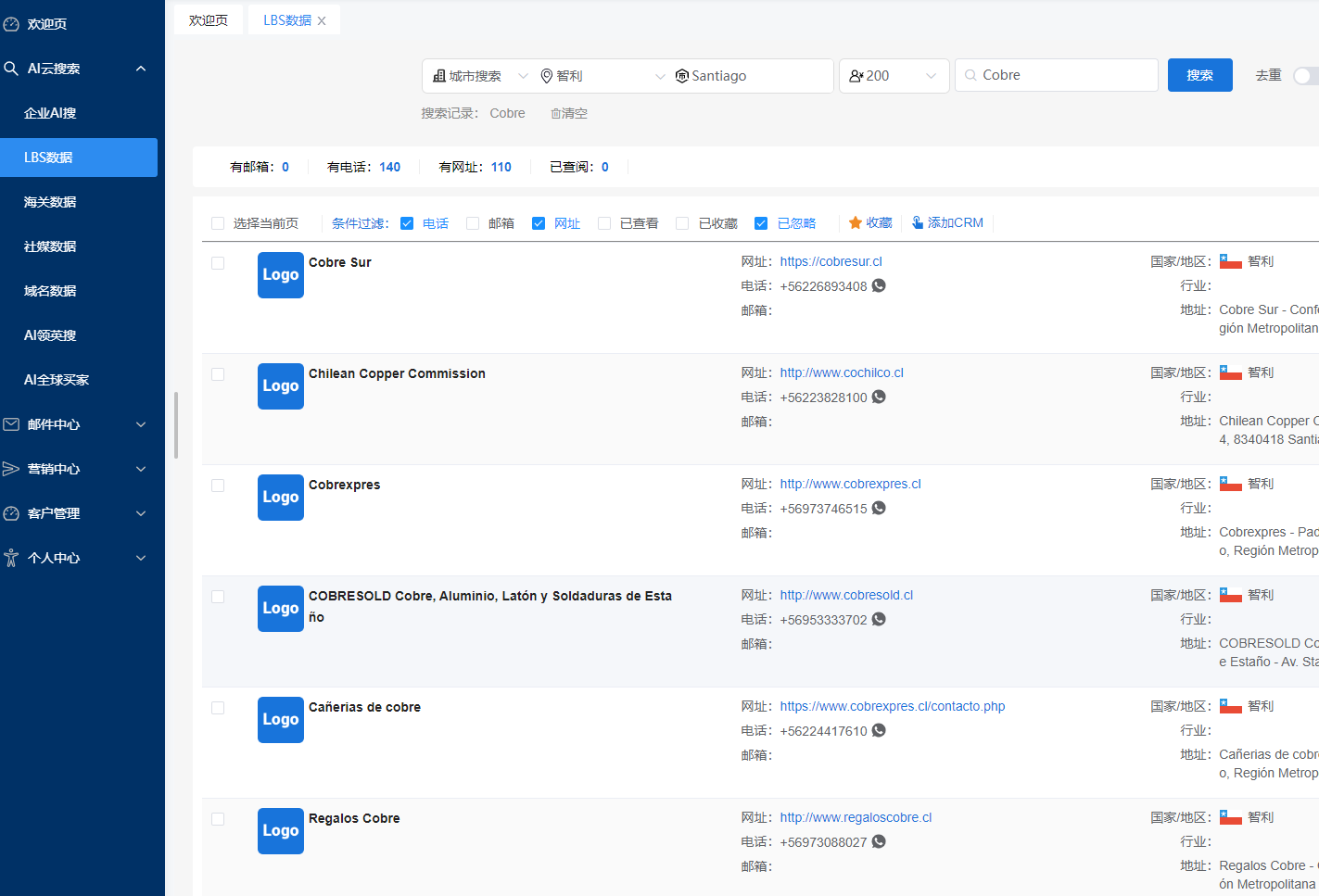The image size is (1319, 896).
Task: Expand the 个人中心 sidebar section
Action: pos(141,558)
